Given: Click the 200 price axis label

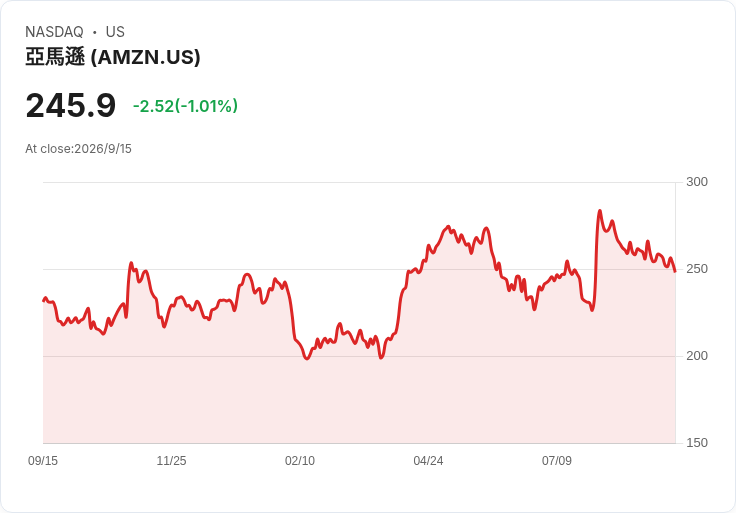Looking at the screenshot, I should pyautogui.click(x=697, y=356).
